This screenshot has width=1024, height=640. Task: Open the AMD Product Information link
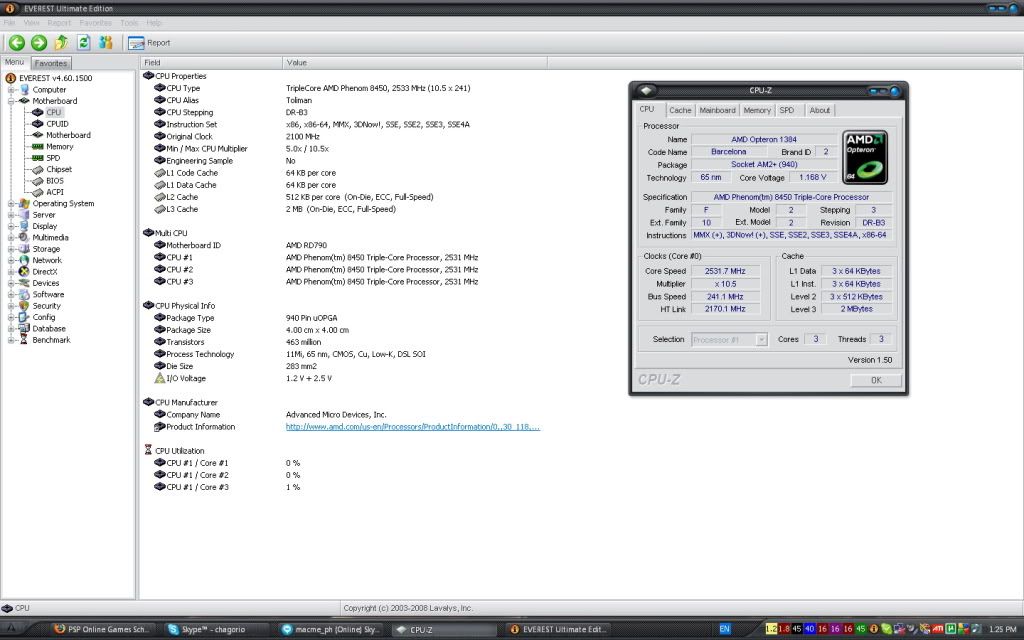pyautogui.click(x=413, y=427)
